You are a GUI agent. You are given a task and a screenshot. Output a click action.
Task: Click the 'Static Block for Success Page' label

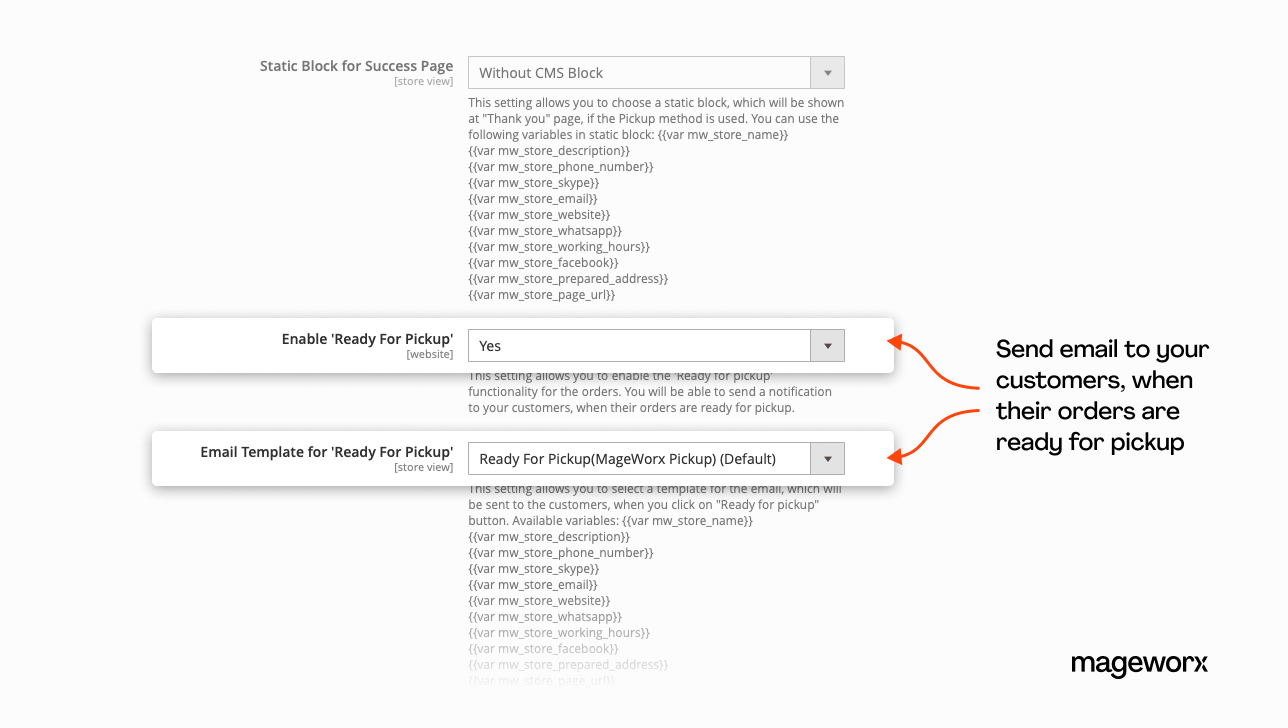(x=356, y=66)
